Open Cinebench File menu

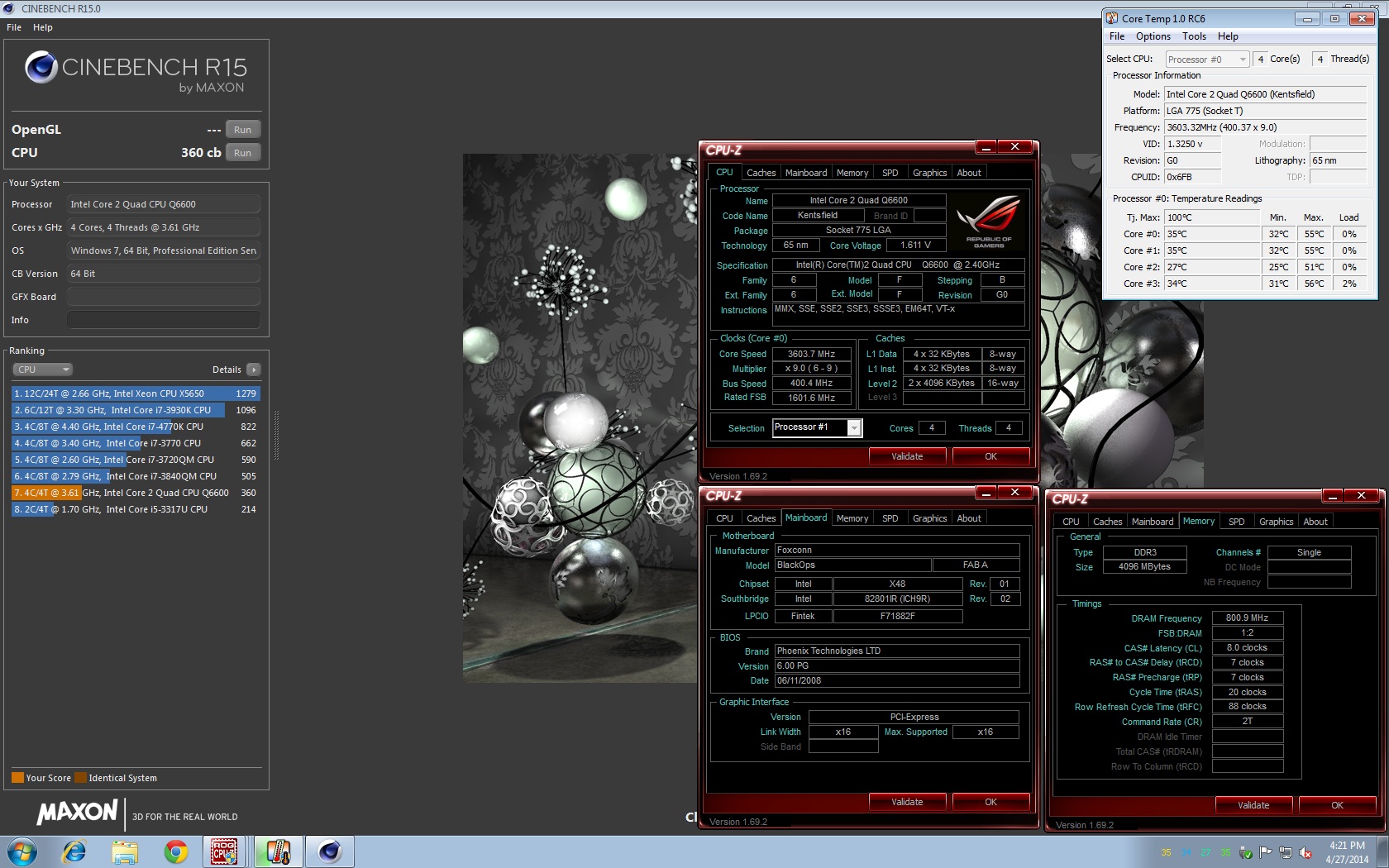pos(14,27)
